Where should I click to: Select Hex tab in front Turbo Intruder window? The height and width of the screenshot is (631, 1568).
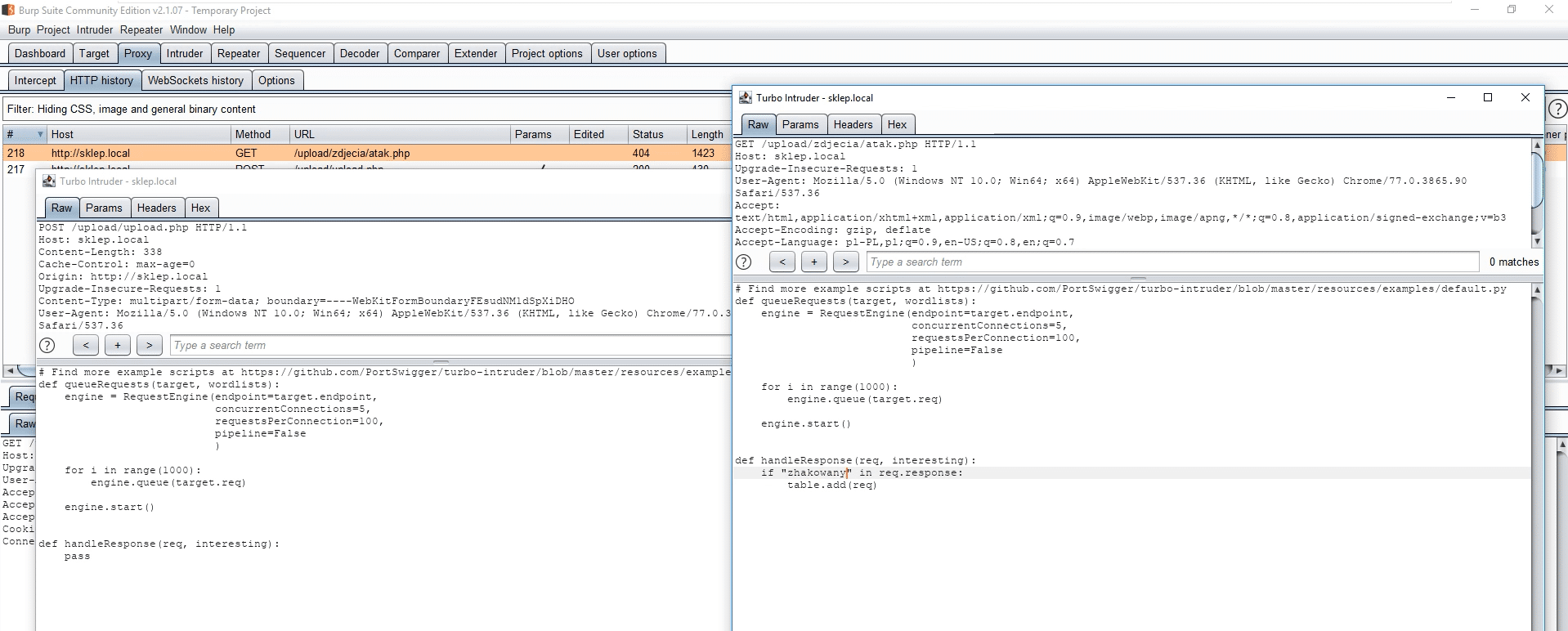click(x=897, y=124)
